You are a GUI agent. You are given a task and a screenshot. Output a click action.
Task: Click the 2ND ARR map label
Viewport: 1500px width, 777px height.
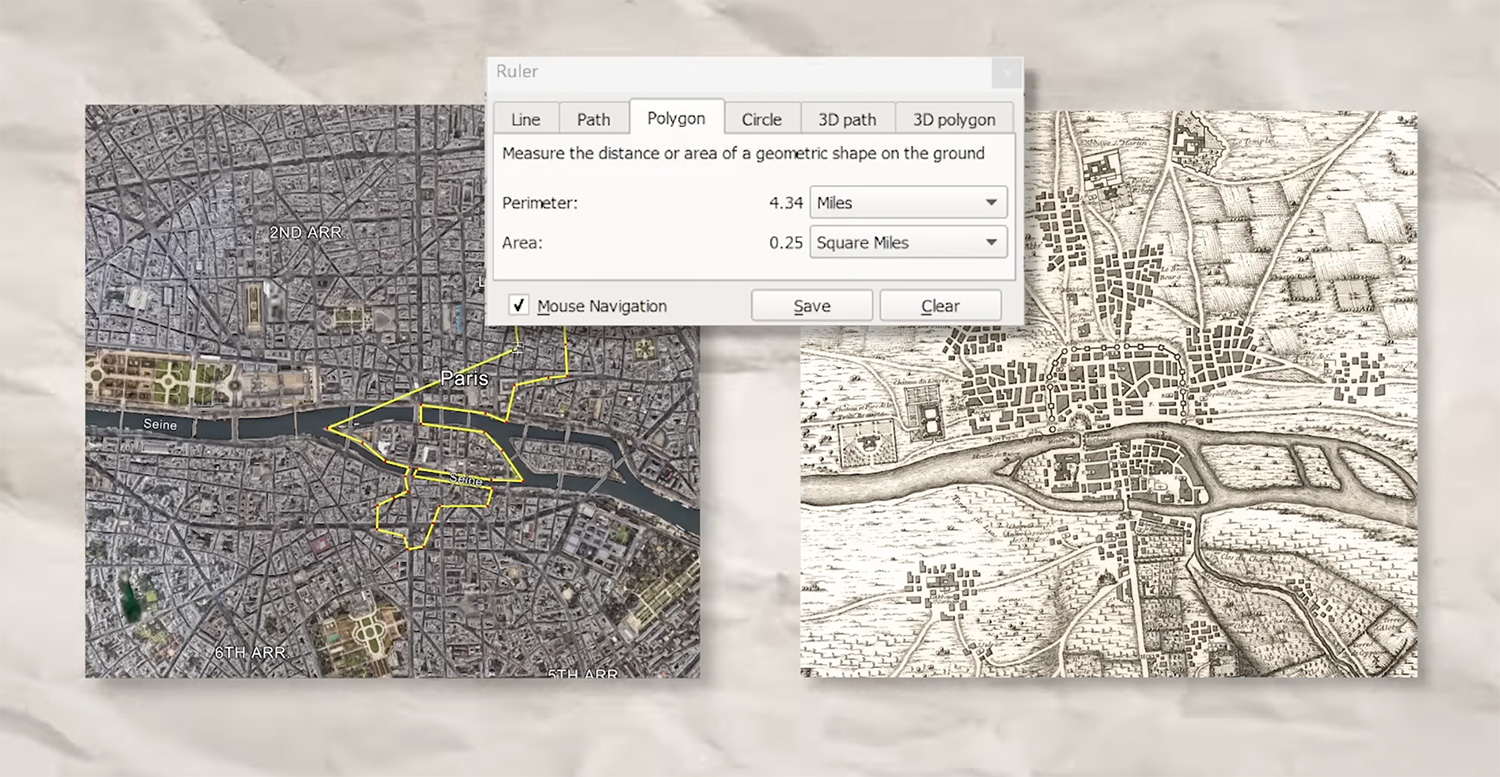tap(305, 232)
